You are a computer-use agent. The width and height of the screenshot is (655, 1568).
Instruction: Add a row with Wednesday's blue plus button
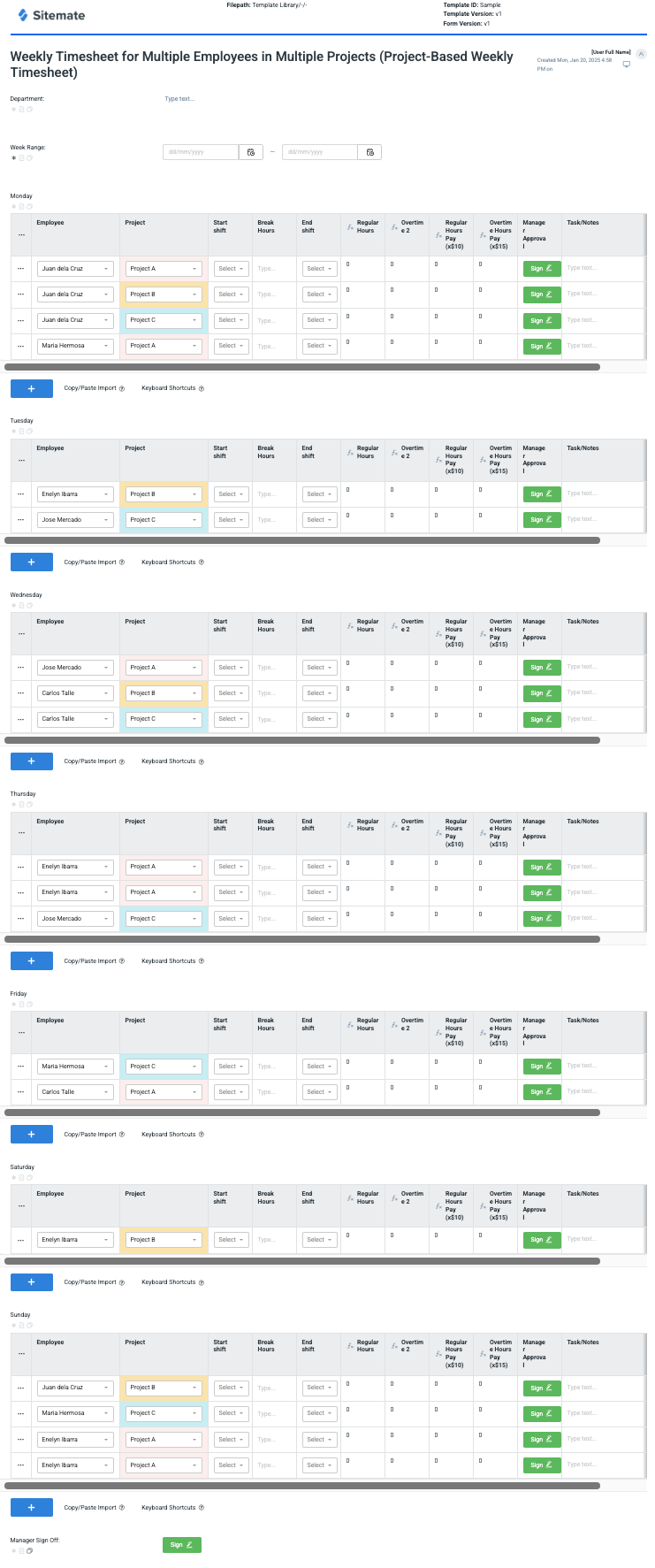pos(32,761)
